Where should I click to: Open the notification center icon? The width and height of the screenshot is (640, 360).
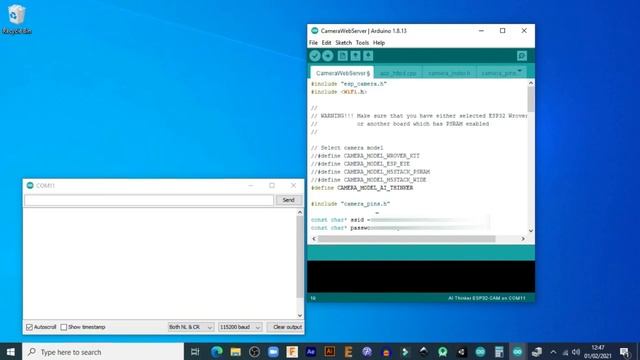pos(624,352)
